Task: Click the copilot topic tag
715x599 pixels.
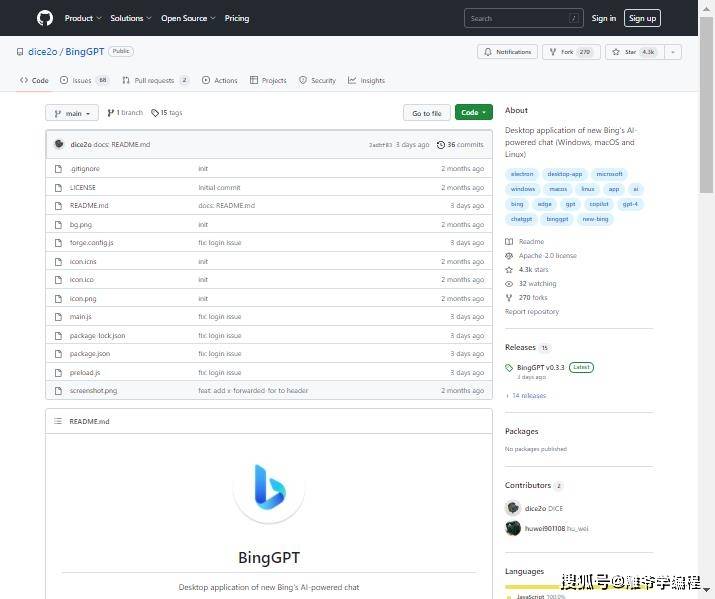Action: tap(599, 204)
